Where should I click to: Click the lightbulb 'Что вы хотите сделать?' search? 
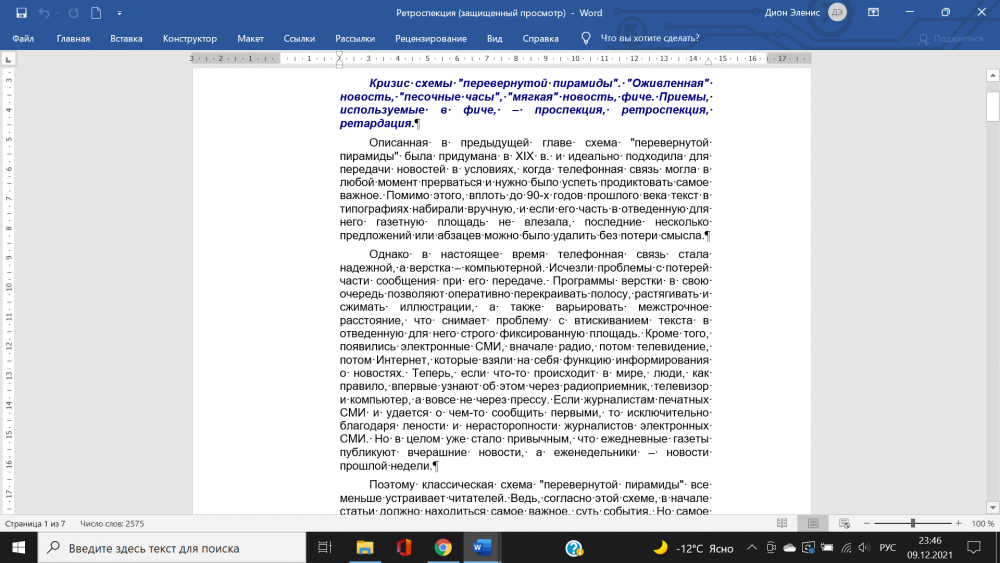587,38
